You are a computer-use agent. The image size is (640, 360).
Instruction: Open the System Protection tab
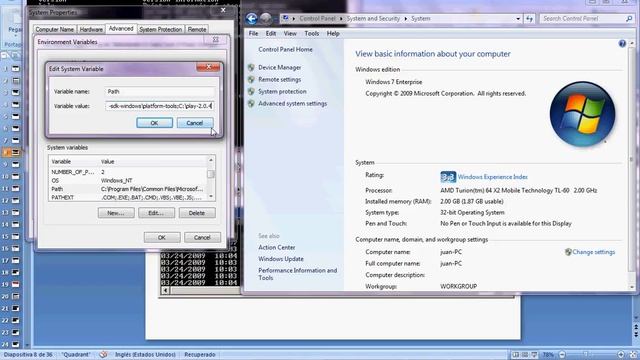point(160,29)
